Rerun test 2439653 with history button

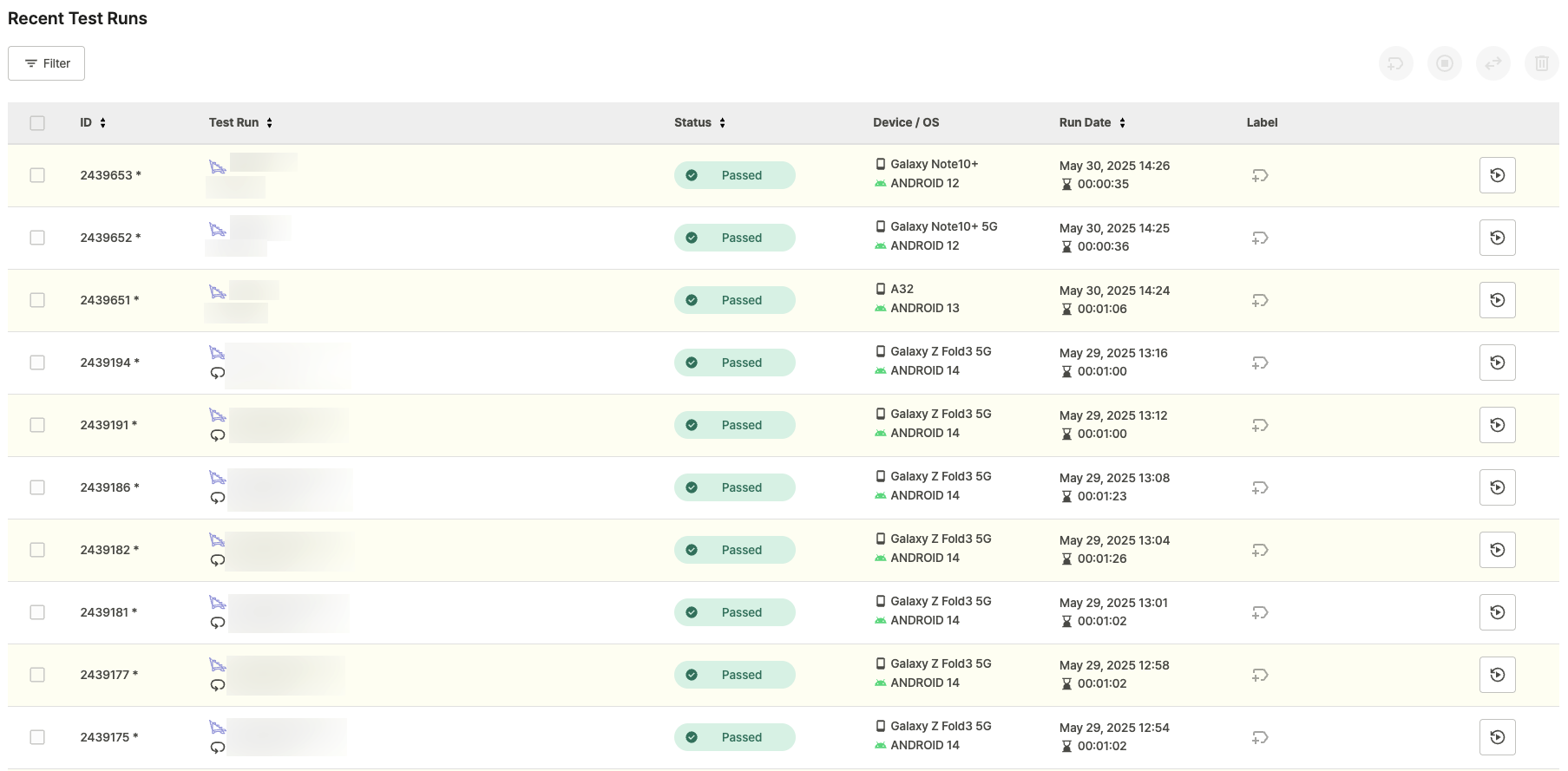1497,175
